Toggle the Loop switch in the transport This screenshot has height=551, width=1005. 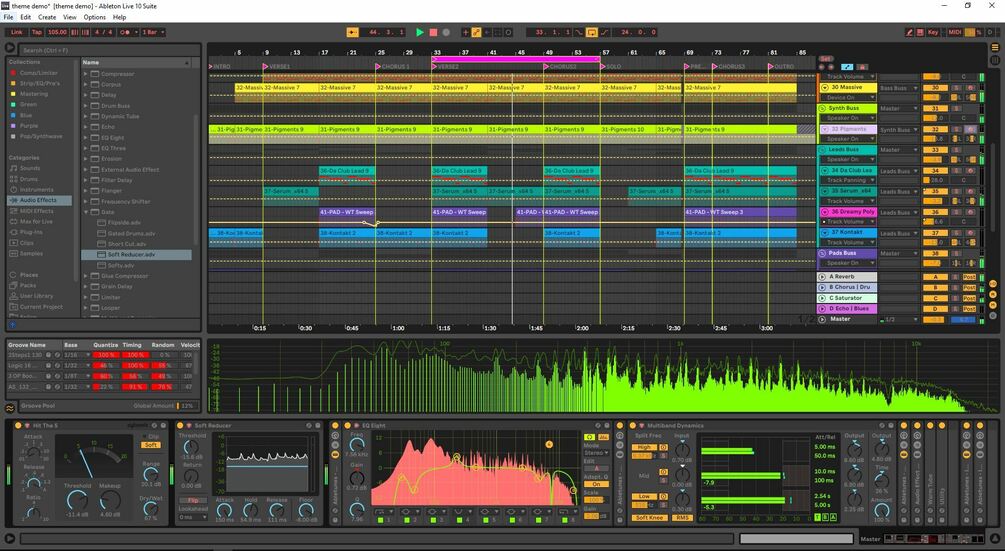[592, 32]
